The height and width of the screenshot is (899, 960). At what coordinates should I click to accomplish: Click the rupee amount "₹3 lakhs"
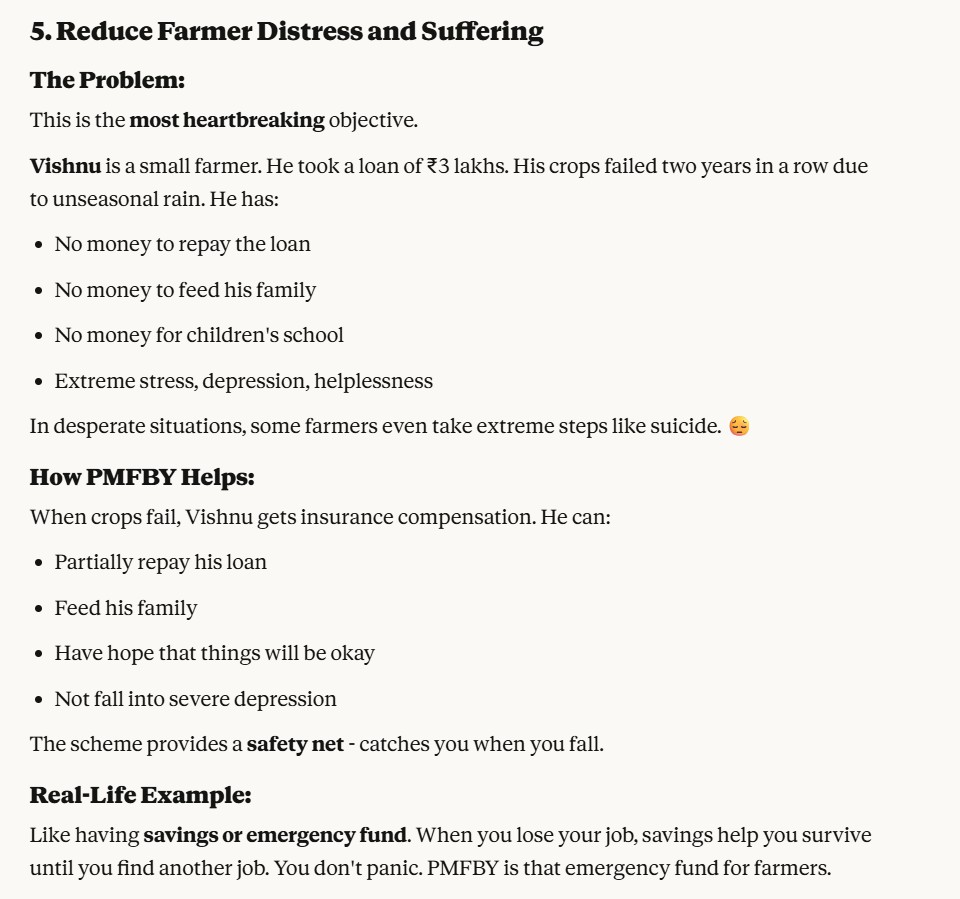point(467,165)
